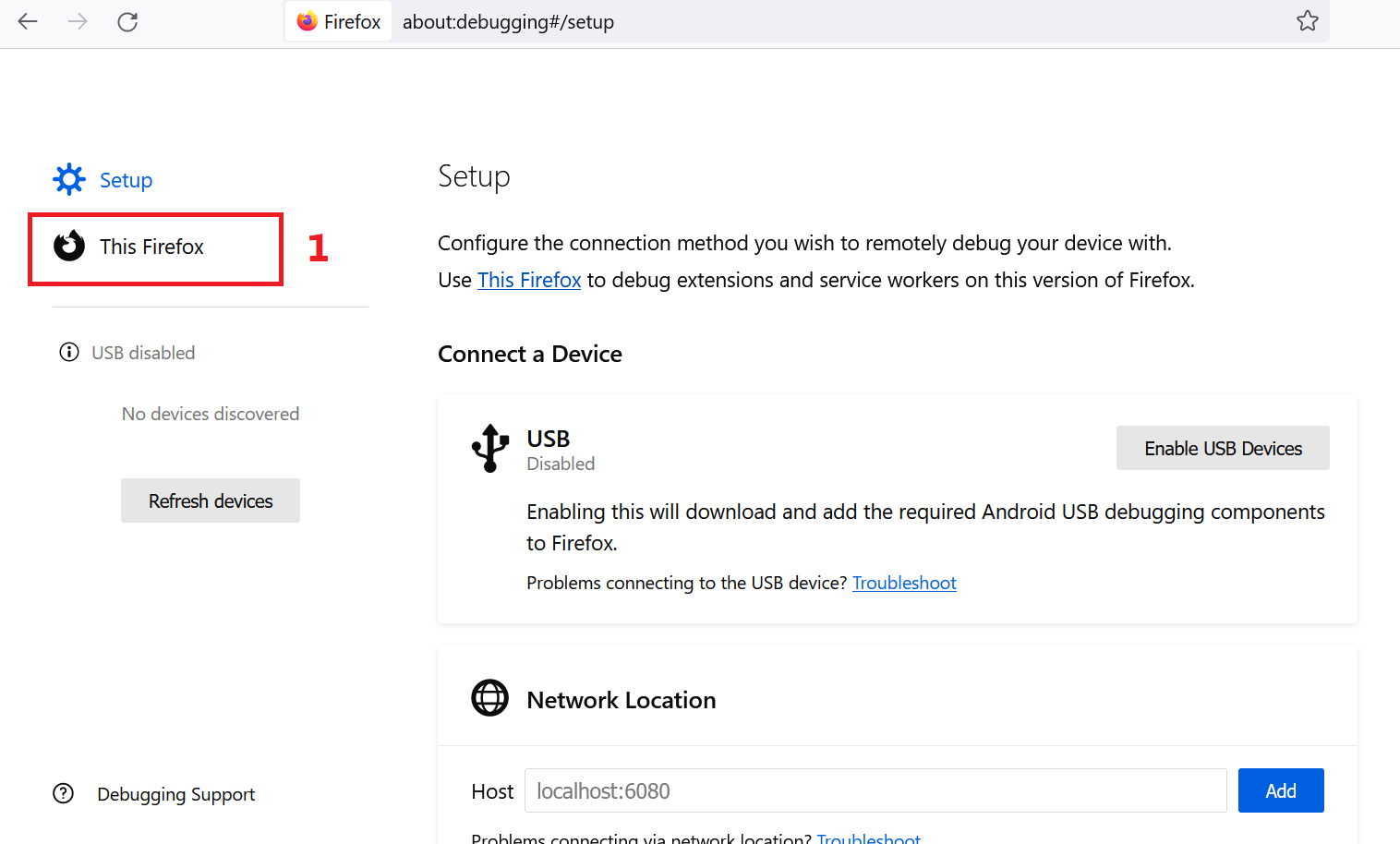The width and height of the screenshot is (1400, 844).
Task: Focus the Host input field
Action: [x=875, y=790]
